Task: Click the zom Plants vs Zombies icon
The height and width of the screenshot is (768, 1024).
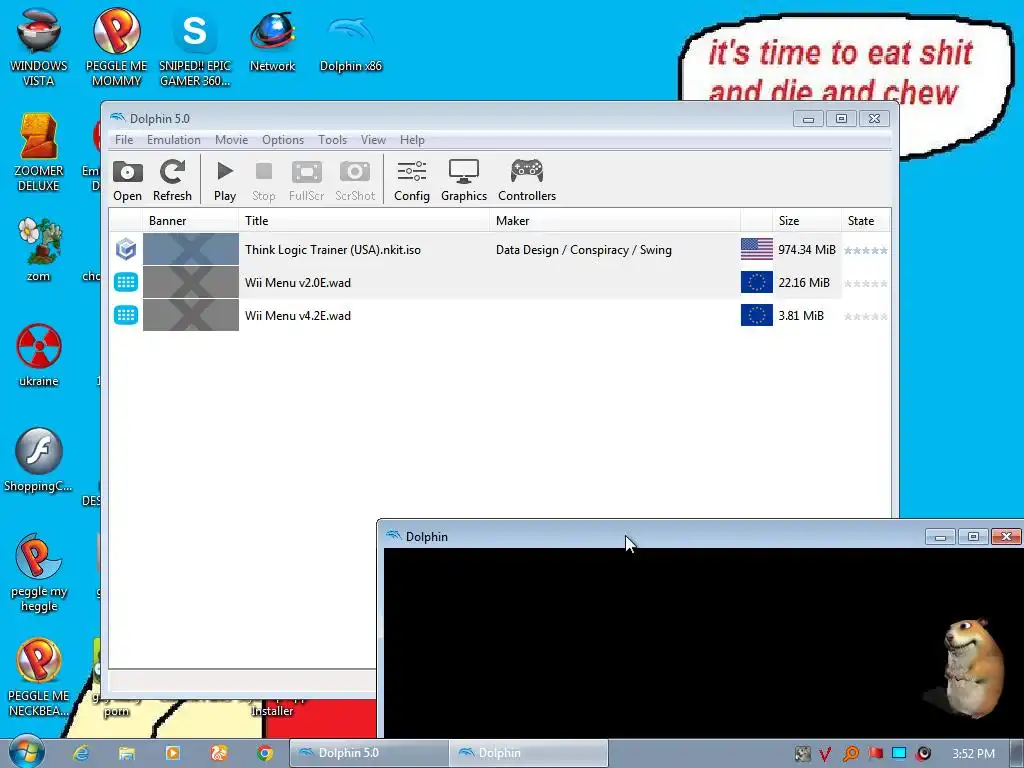Action: tap(39, 250)
